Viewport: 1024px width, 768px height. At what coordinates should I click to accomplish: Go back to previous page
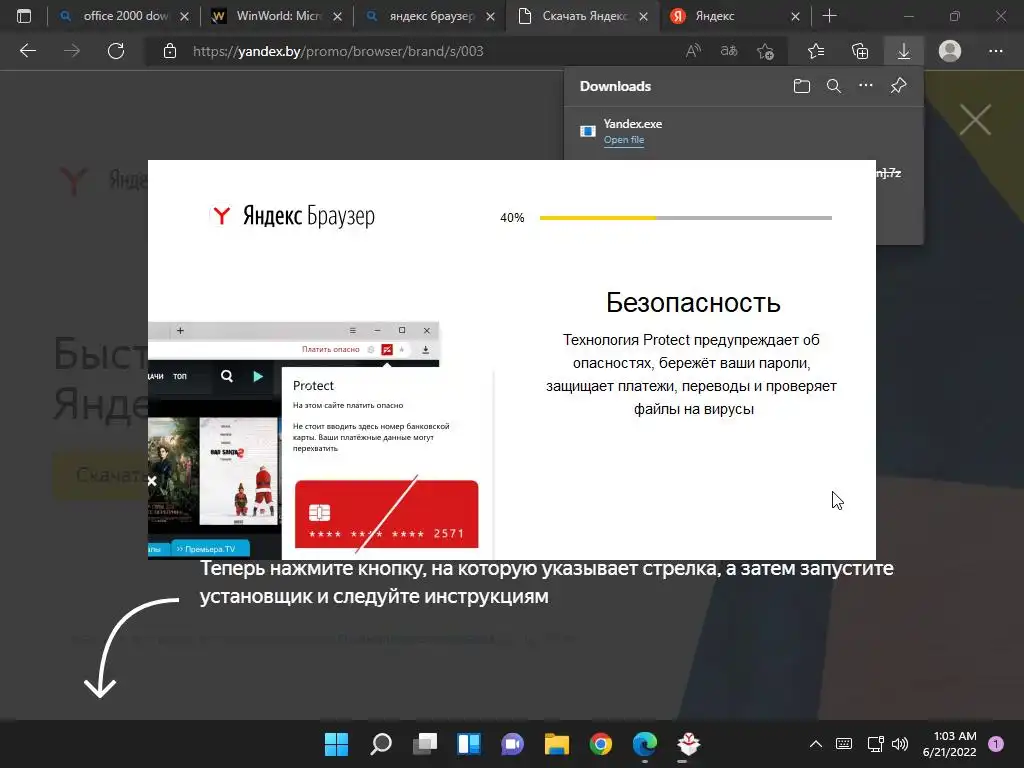pyautogui.click(x=27, y=51)
